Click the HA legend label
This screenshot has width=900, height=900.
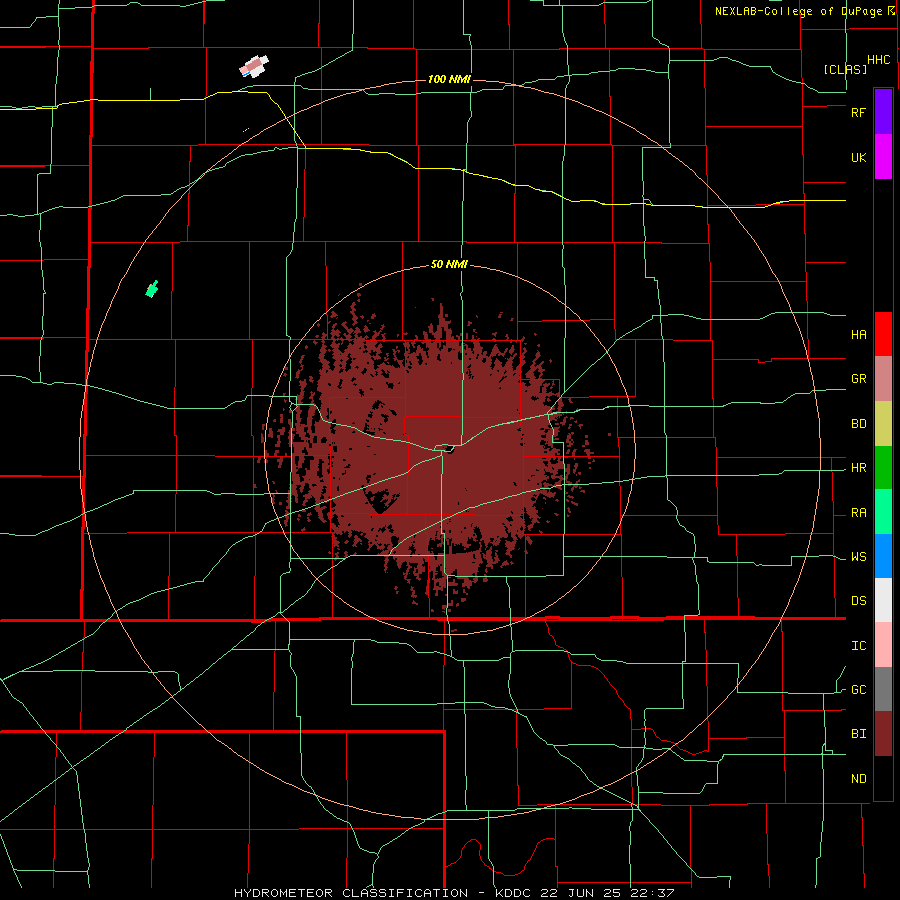858,334
